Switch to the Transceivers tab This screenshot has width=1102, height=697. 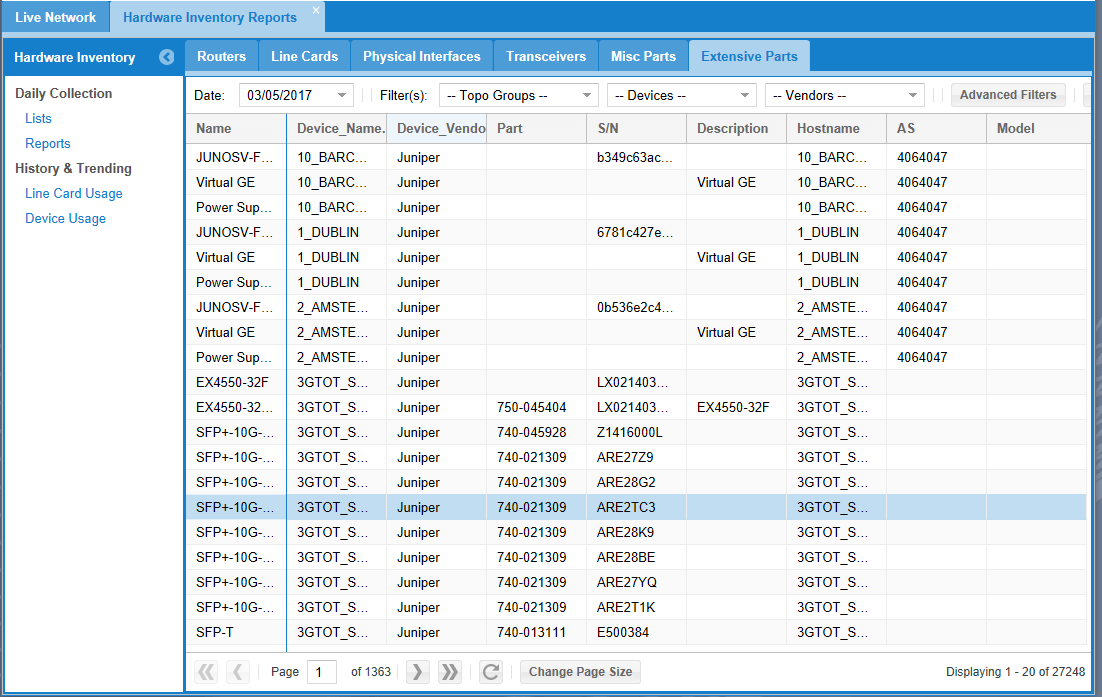point(545,56)
